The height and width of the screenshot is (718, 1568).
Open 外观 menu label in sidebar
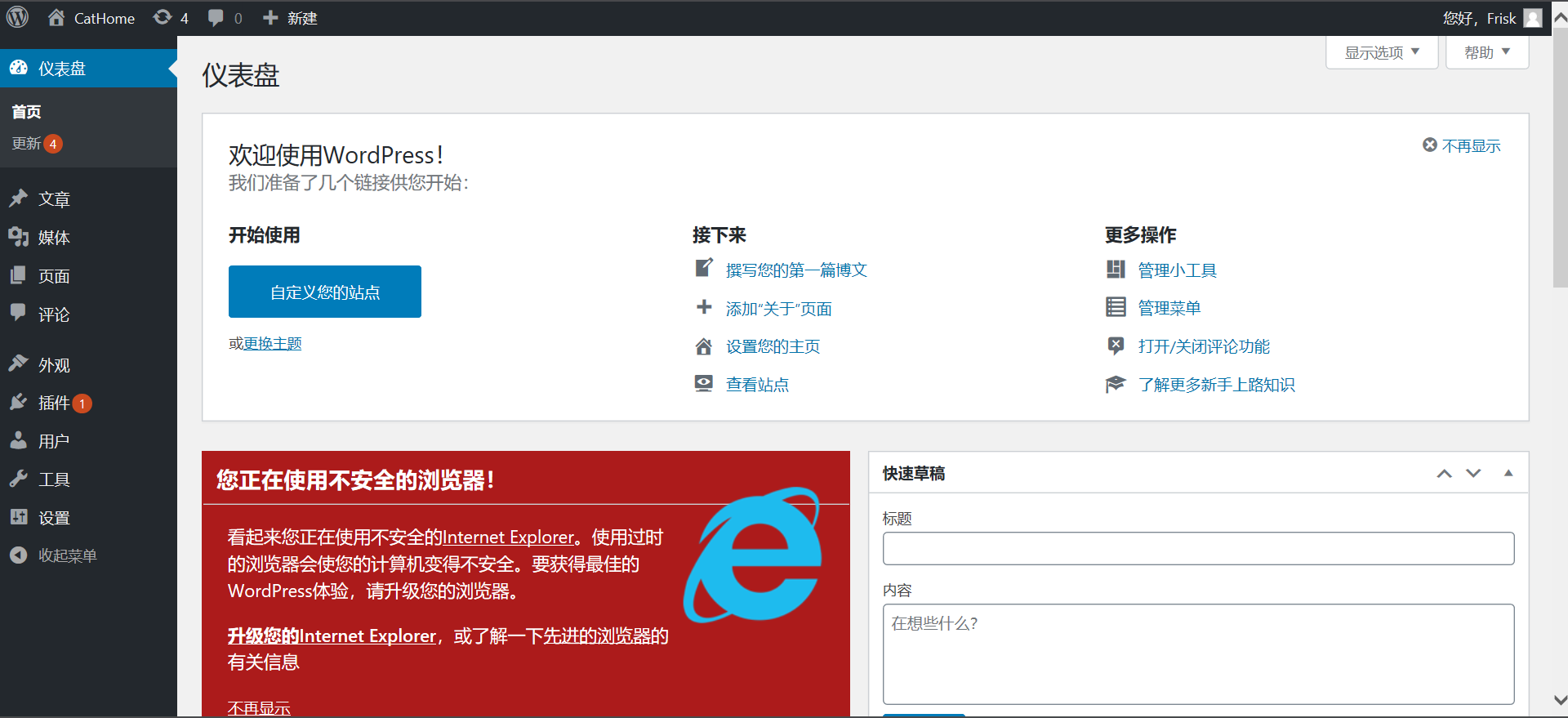point(54,365)
